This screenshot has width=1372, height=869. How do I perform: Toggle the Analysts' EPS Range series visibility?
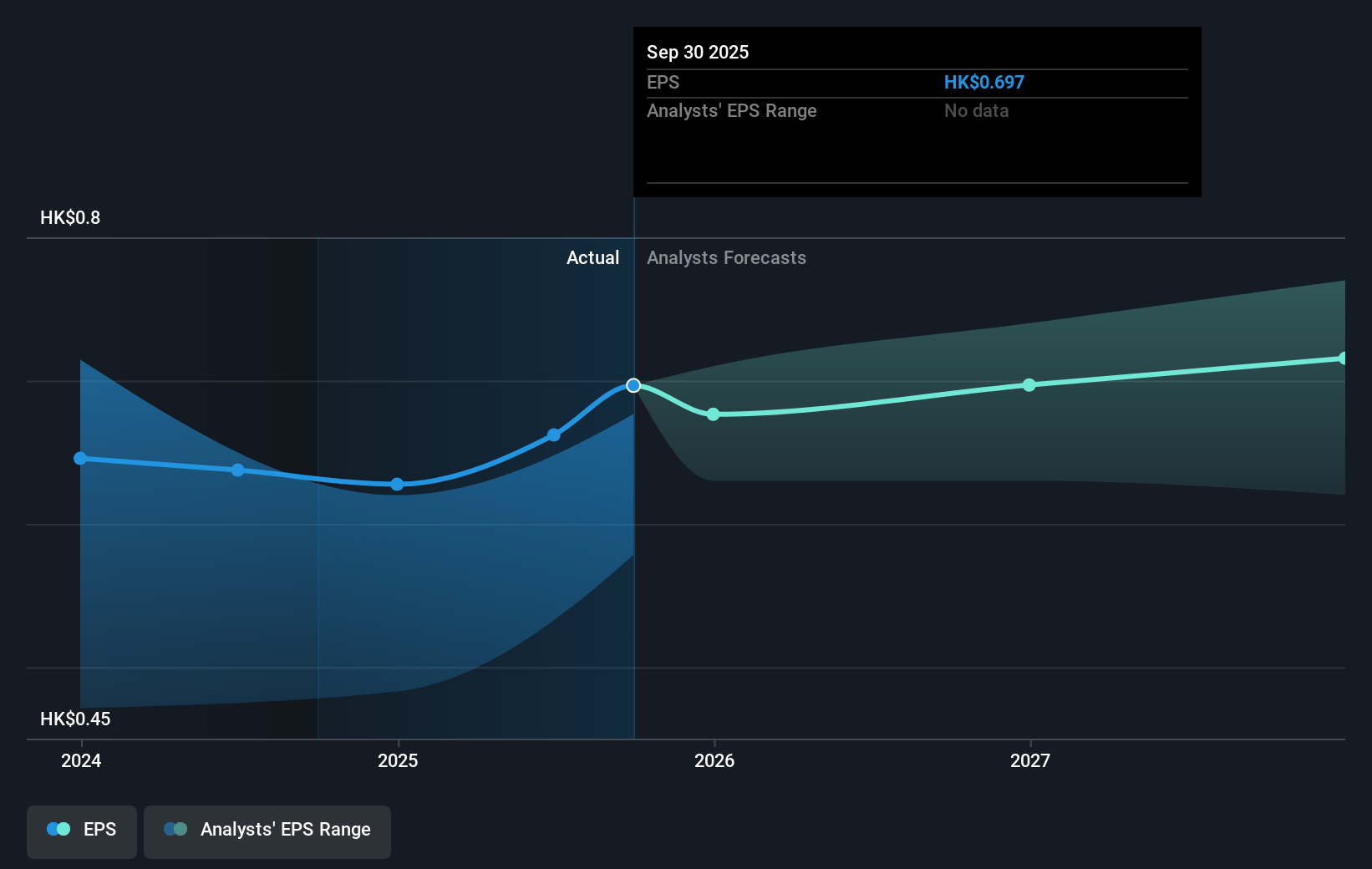click(x=267, y=831)
